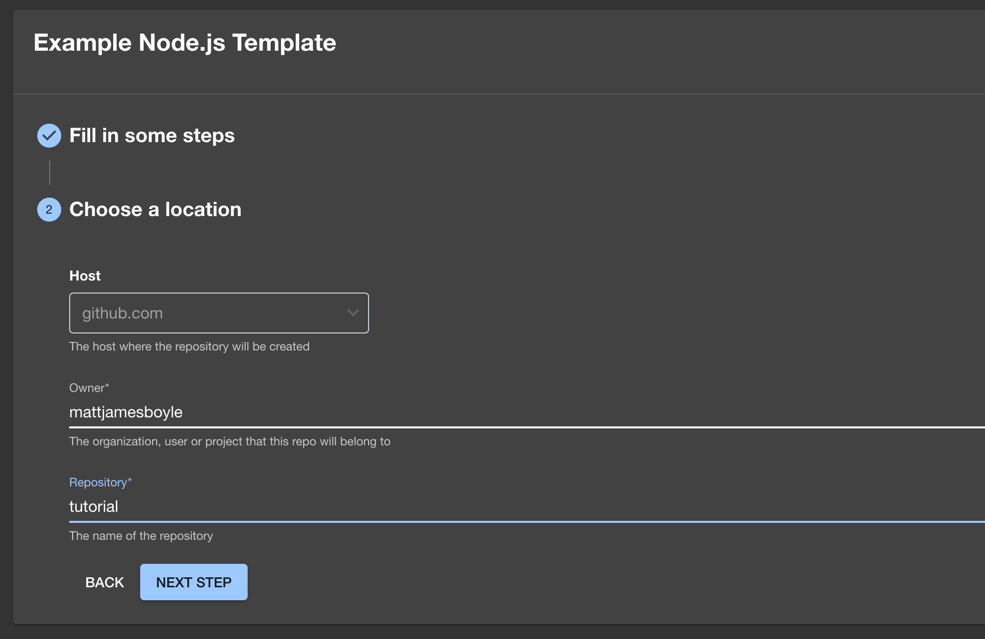985x639 pixels.
Task: Go back to Fill in some steps
Action: pos(151,136)
